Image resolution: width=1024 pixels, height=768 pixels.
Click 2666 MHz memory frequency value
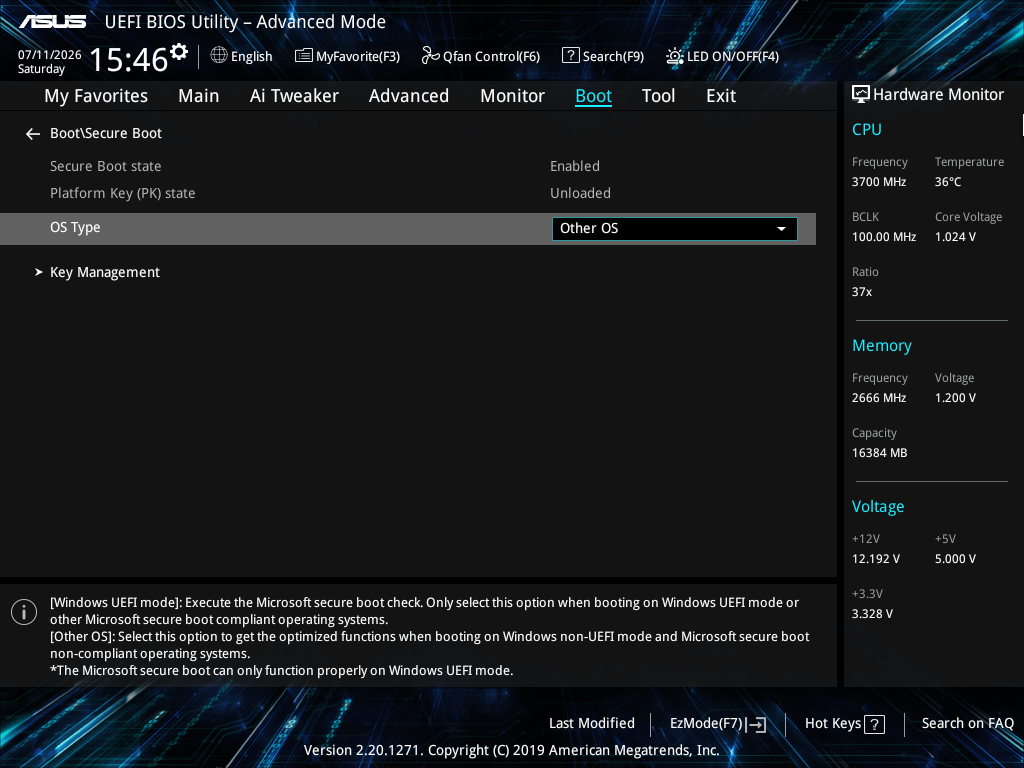[x=879, y=398]
